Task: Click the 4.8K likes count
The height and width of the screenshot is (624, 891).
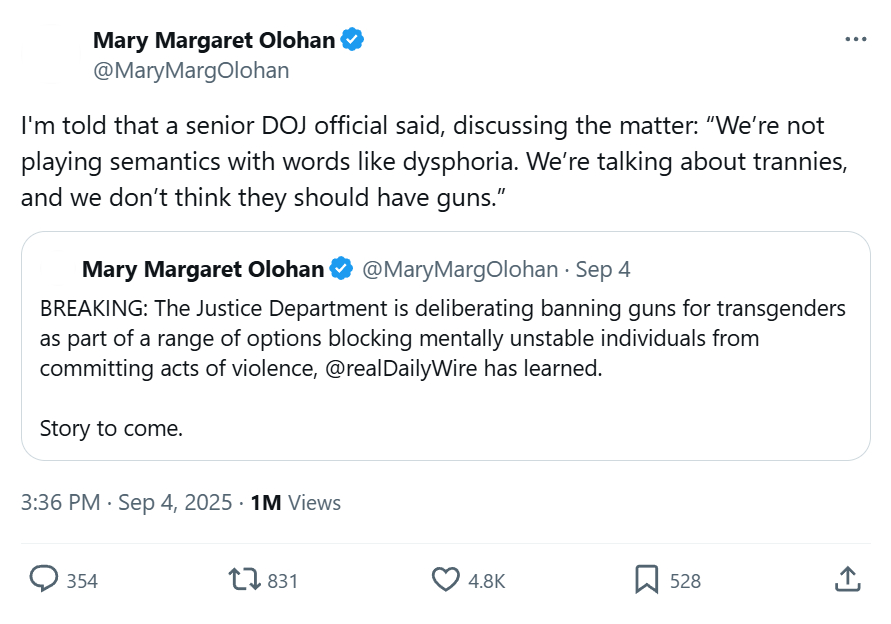Action: pyautogui.click(x=487, y=581)
